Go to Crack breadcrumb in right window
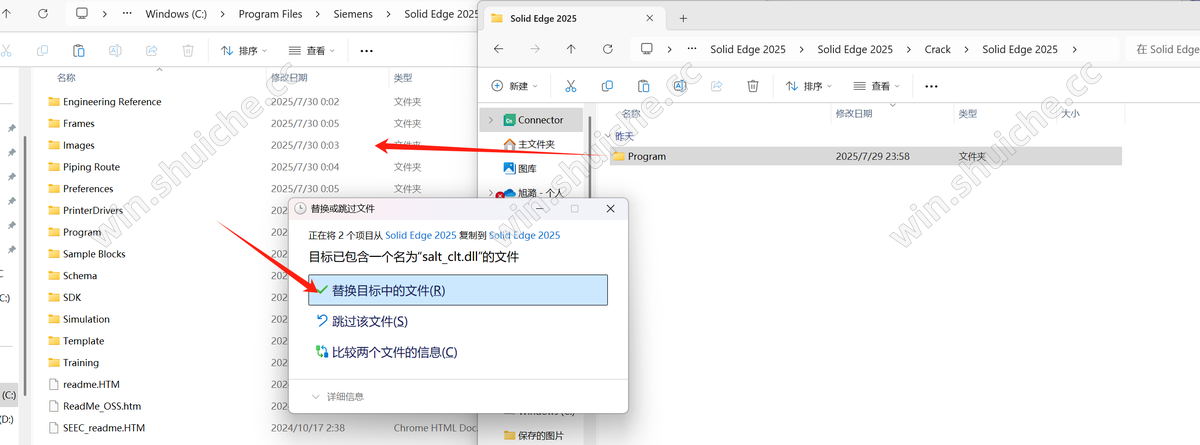Viewport: 1200px width, 445px height. click(938, 49)
